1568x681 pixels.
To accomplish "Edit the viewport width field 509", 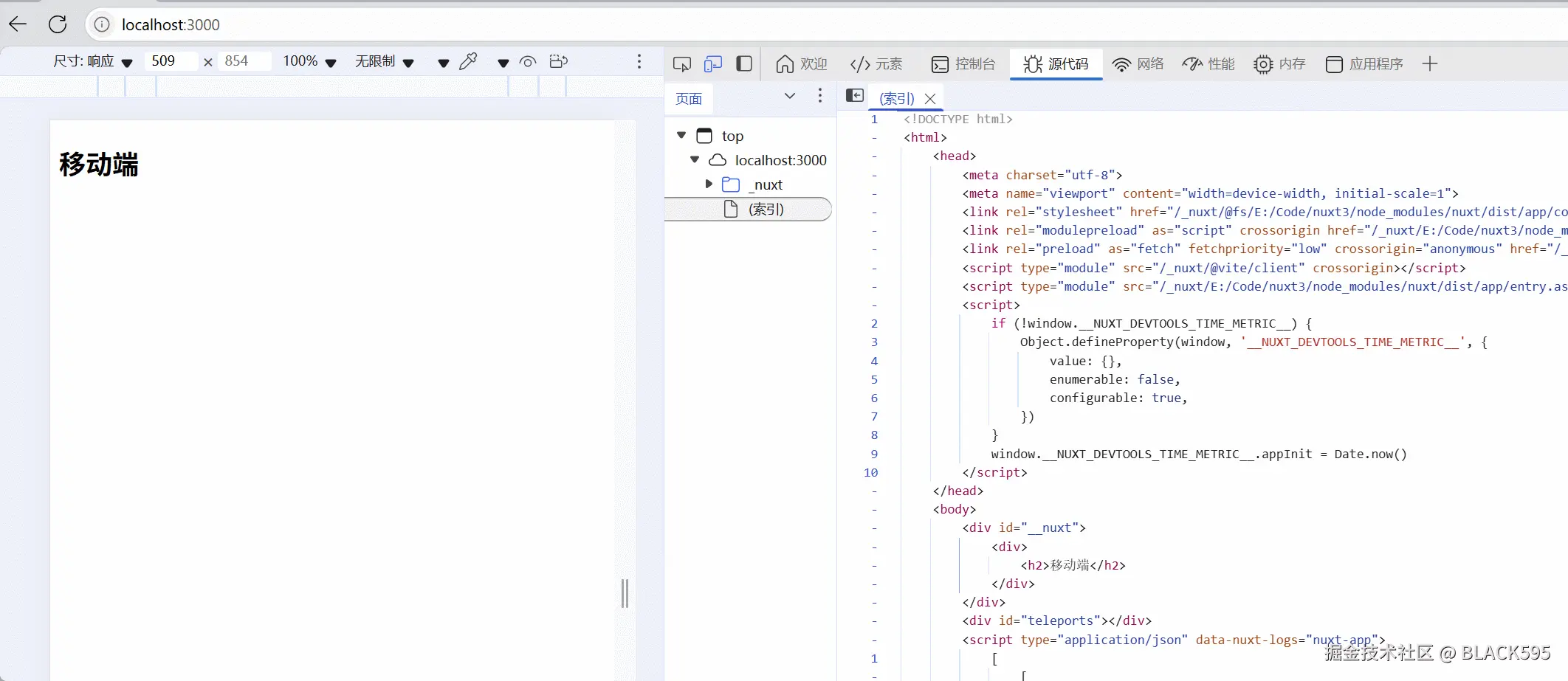I will click(171, 61).
